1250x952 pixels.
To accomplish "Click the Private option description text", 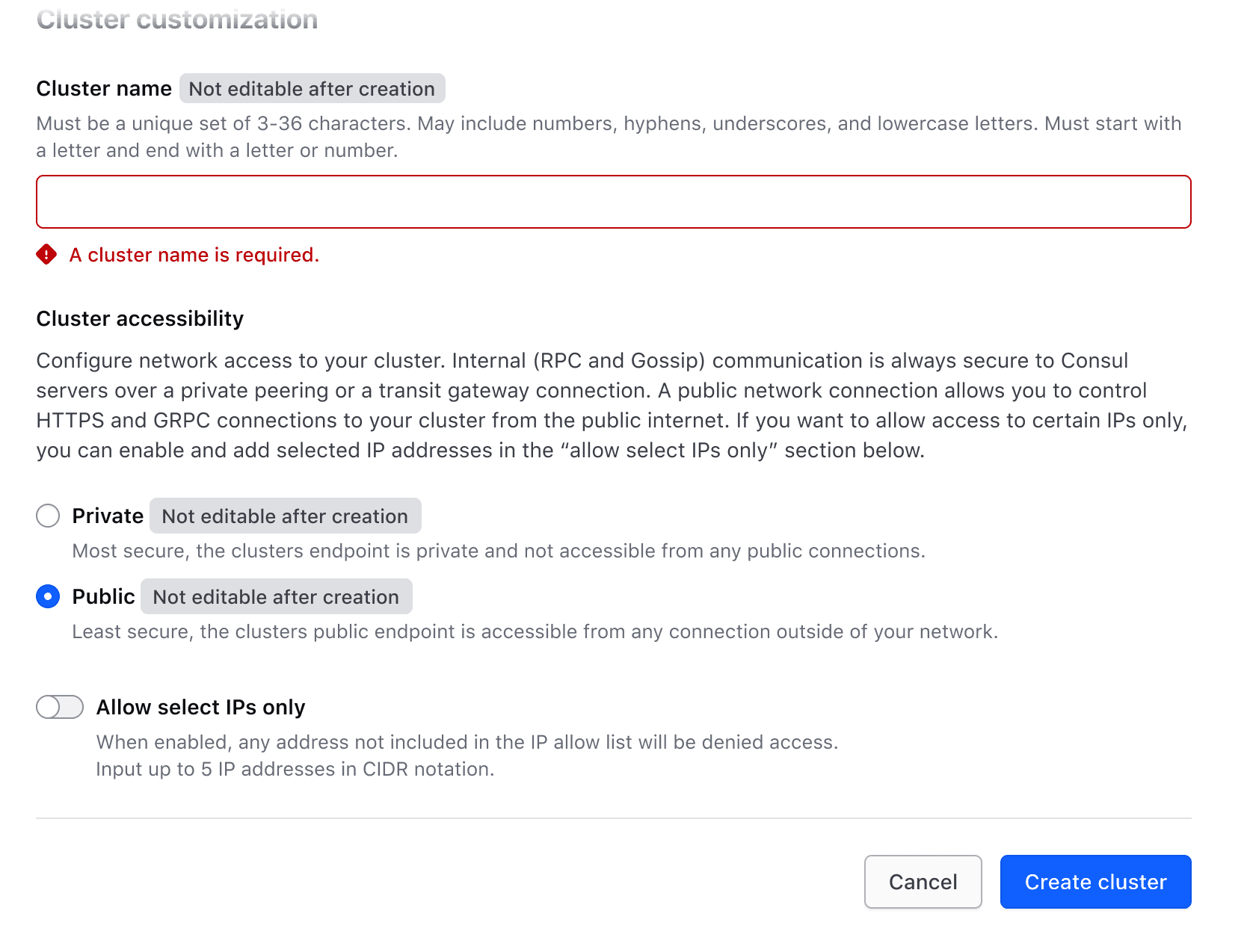I will [498, 551].
